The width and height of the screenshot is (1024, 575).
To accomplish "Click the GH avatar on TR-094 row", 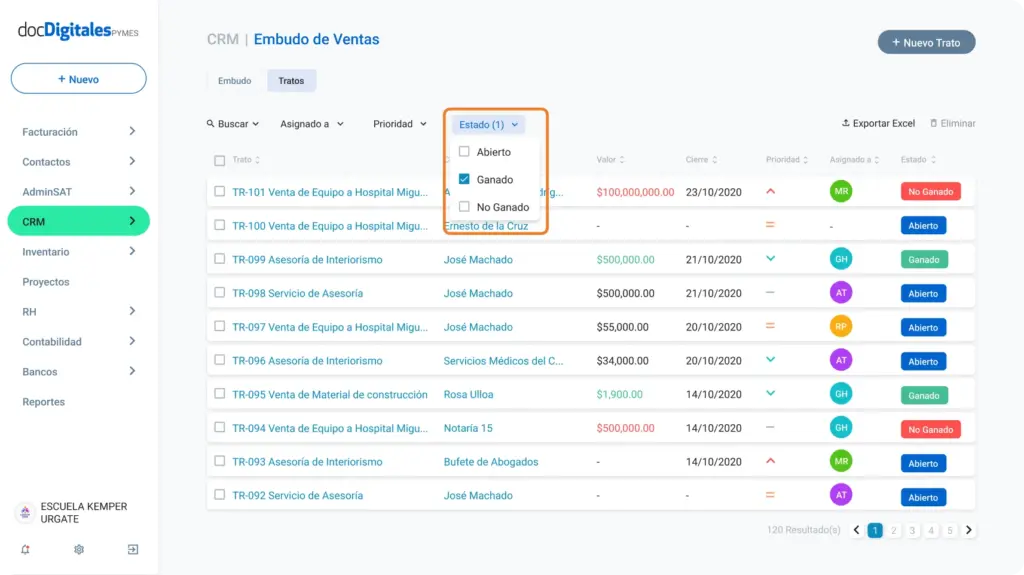I will coord(840,427).
